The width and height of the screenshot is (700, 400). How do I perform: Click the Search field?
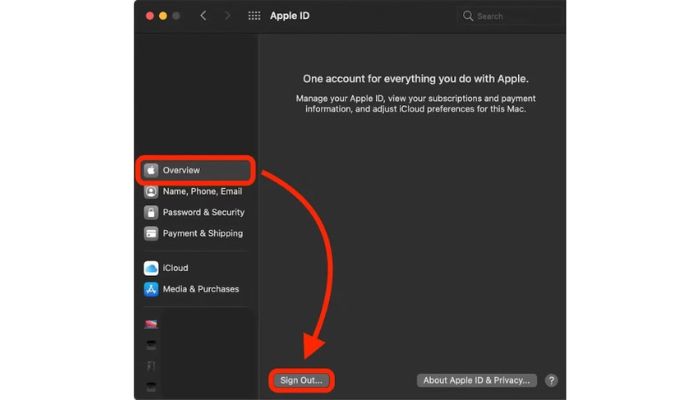tap(512, 17)
